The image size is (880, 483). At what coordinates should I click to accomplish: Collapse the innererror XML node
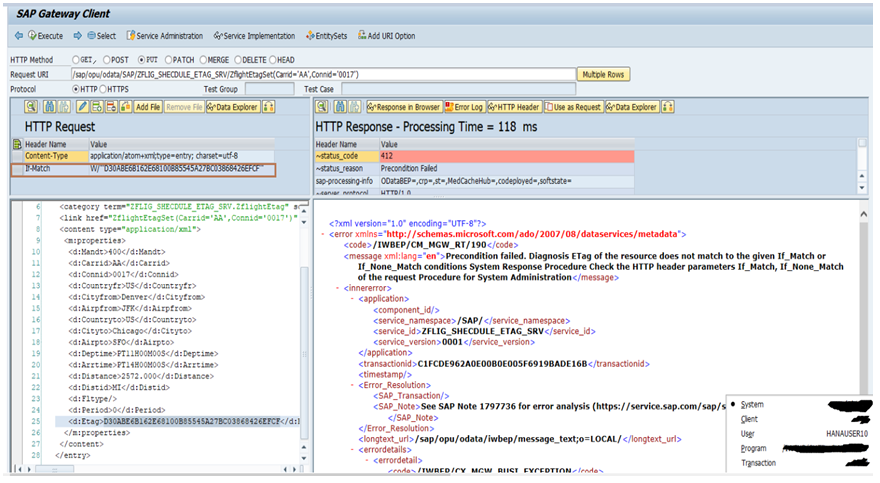click(x=338, y=288)
